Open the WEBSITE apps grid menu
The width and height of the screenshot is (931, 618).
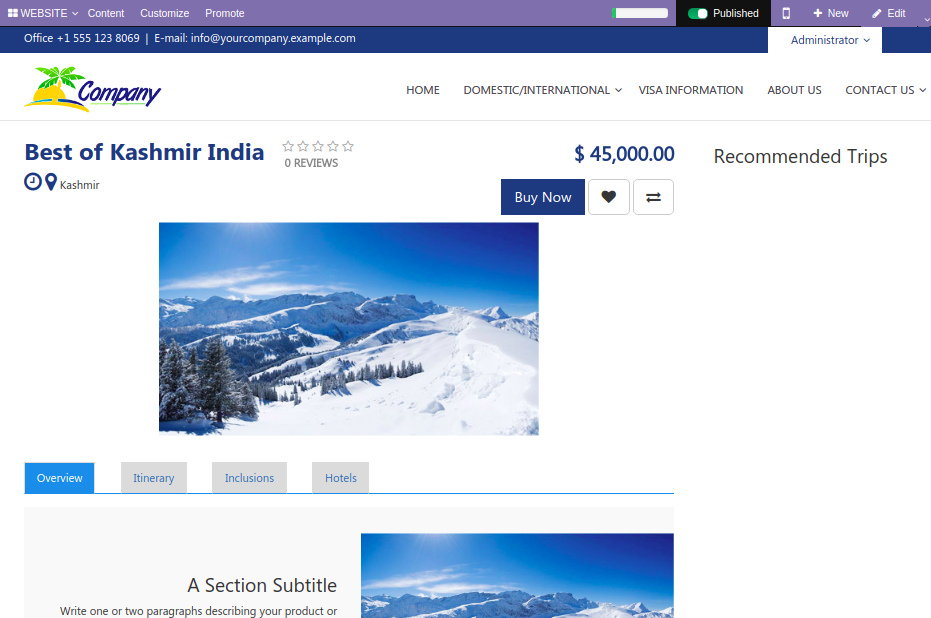(x=43, y=13)
